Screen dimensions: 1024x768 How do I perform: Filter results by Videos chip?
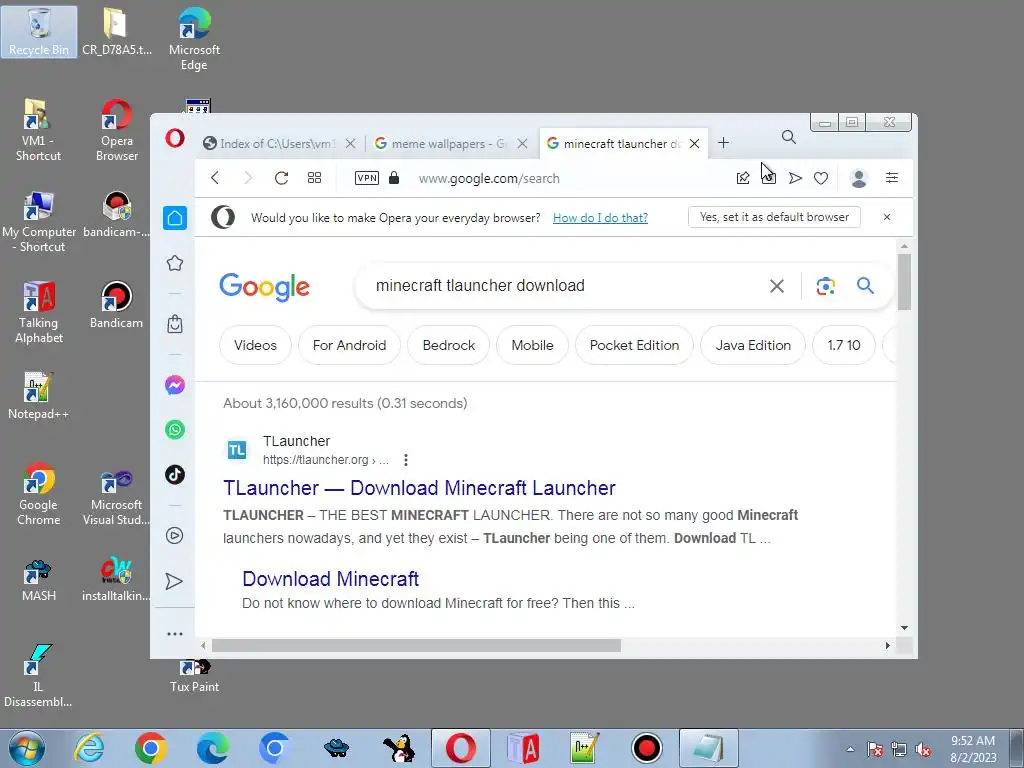[255, 345]
